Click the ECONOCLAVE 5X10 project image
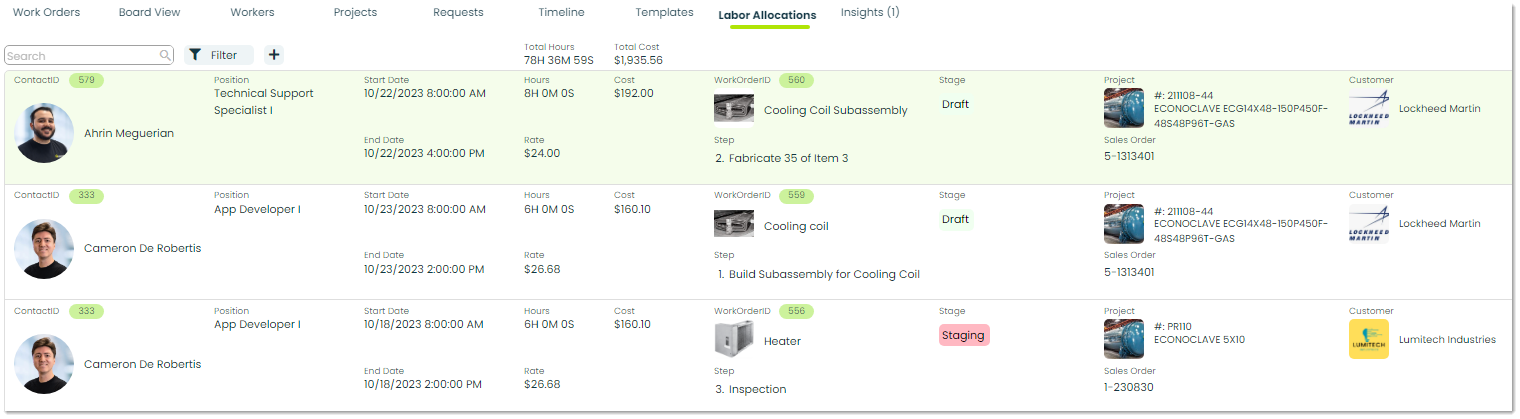The height and width of the screenshot is (419, 1520). pos(1123,339)
